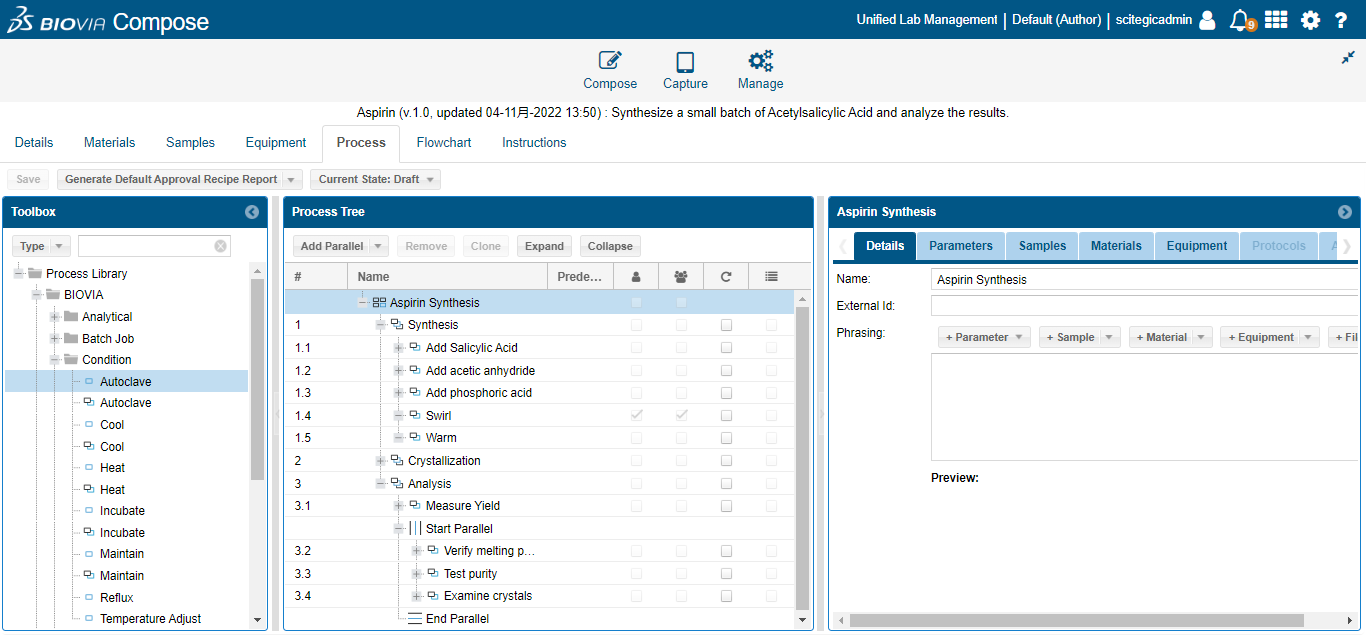Click the step icon beside Swirl

415,415
